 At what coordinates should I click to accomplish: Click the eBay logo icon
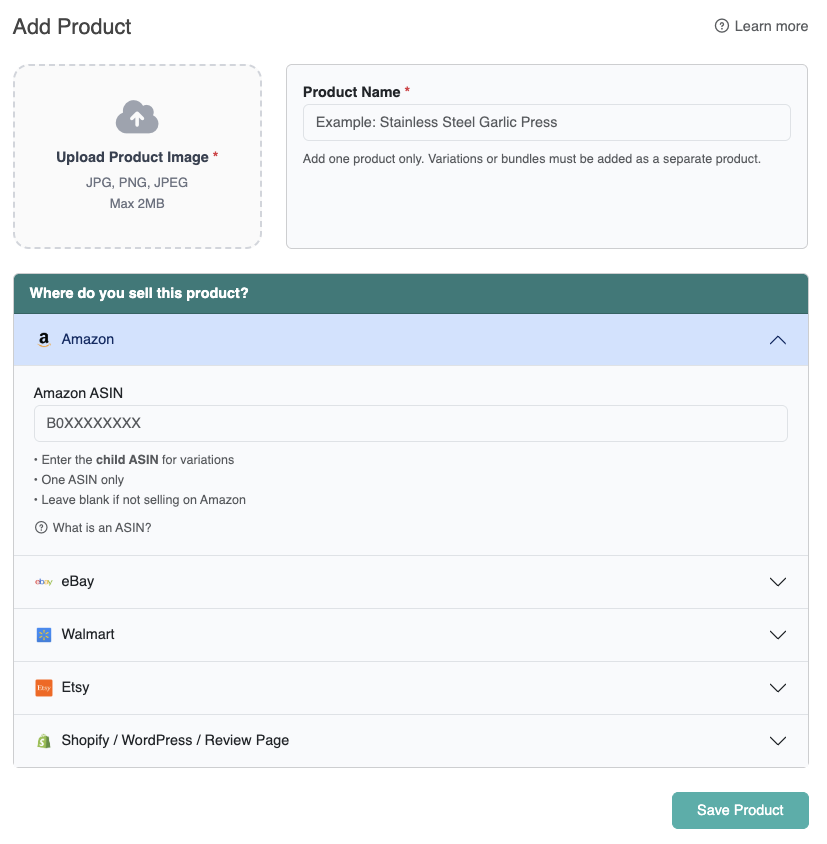44,582
